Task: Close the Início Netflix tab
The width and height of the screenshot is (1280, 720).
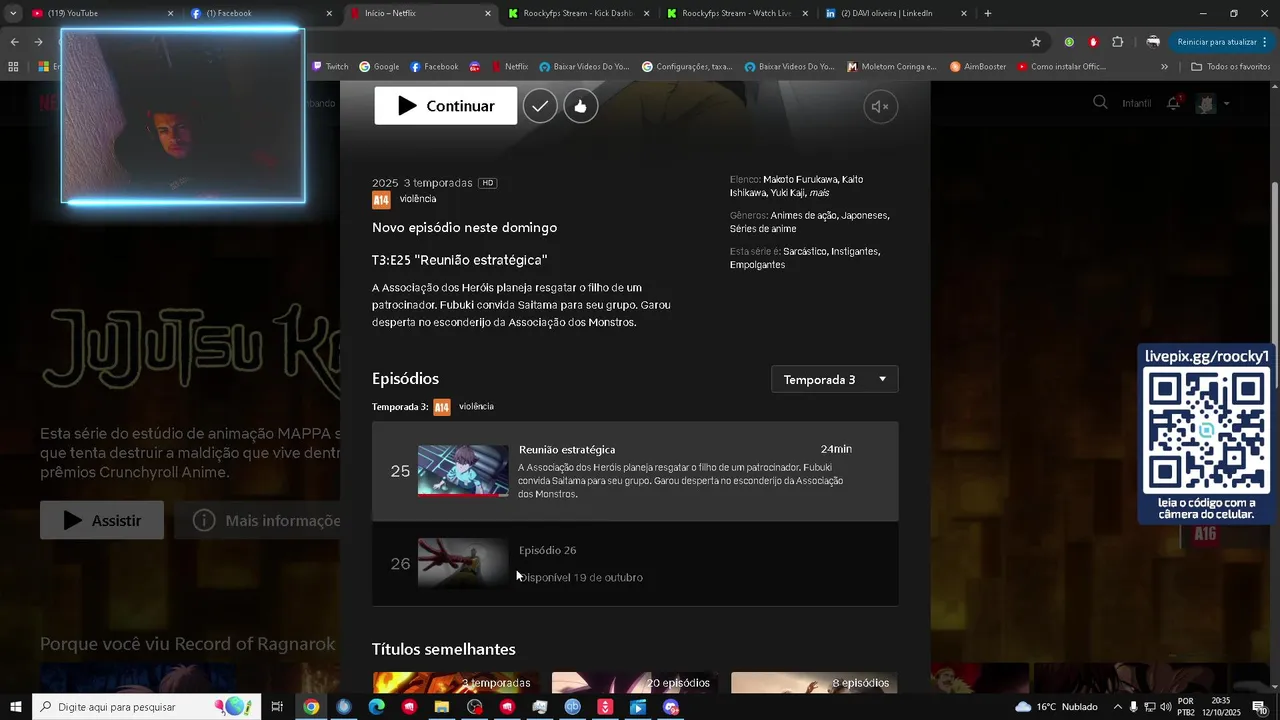Action: coord(488,13)
